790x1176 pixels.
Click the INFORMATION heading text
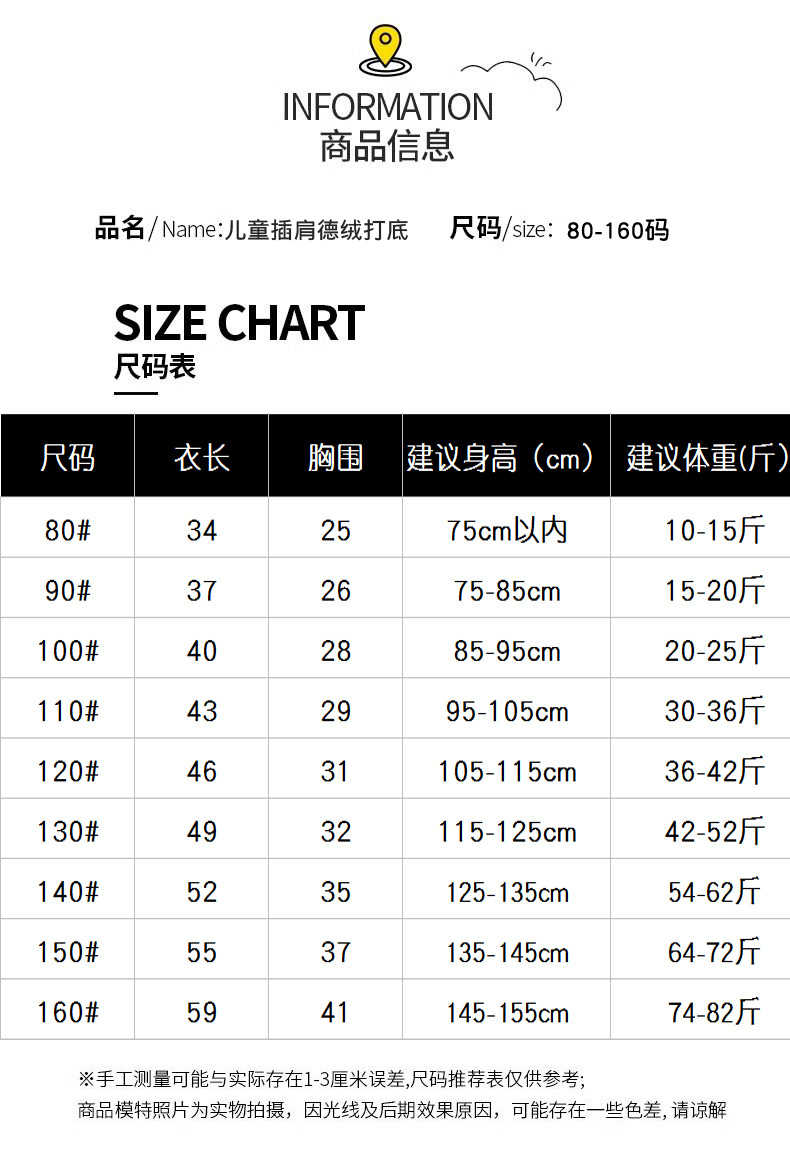[388, 107]
